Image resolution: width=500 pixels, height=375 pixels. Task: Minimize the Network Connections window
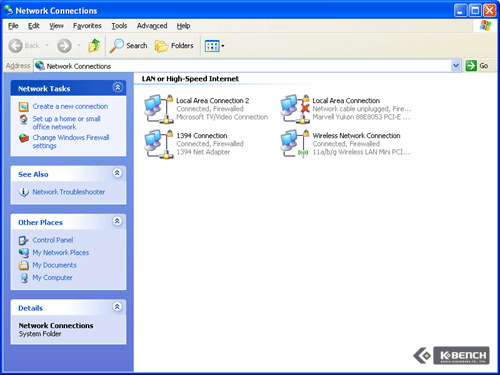[460, 11]
